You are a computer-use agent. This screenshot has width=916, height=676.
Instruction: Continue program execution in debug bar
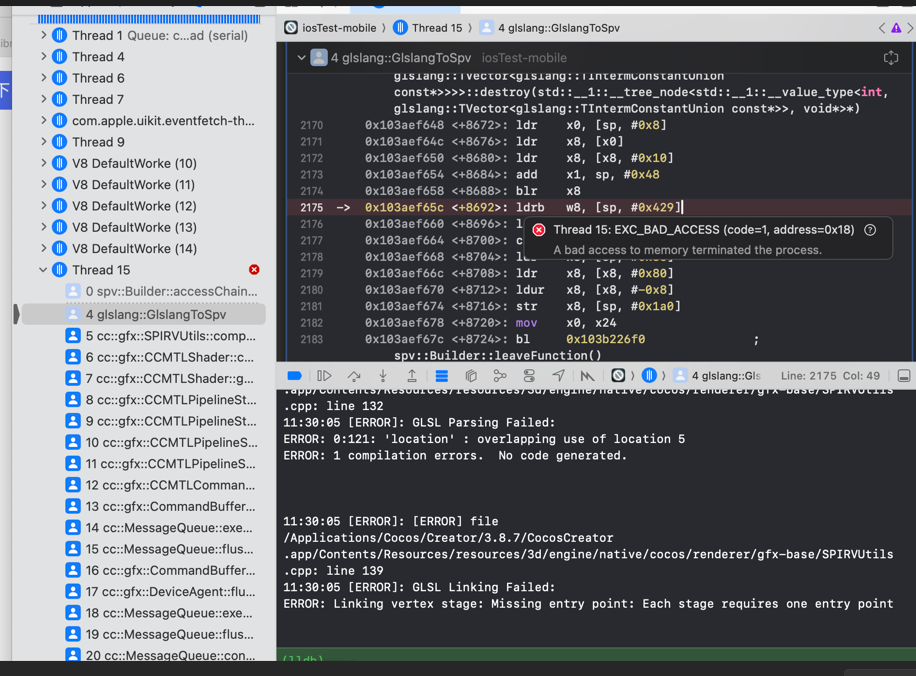(324, 376)
